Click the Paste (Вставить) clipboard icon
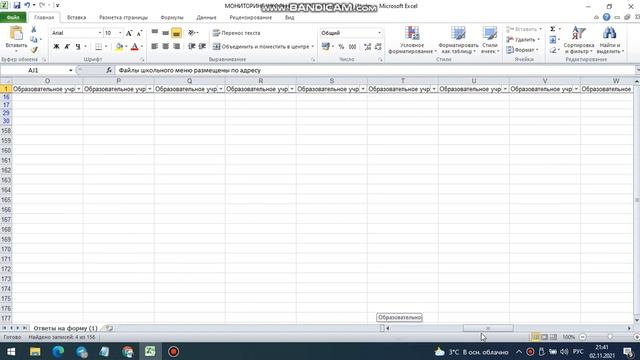Viewport: 640px width, 360px height. tap(16, 33)
